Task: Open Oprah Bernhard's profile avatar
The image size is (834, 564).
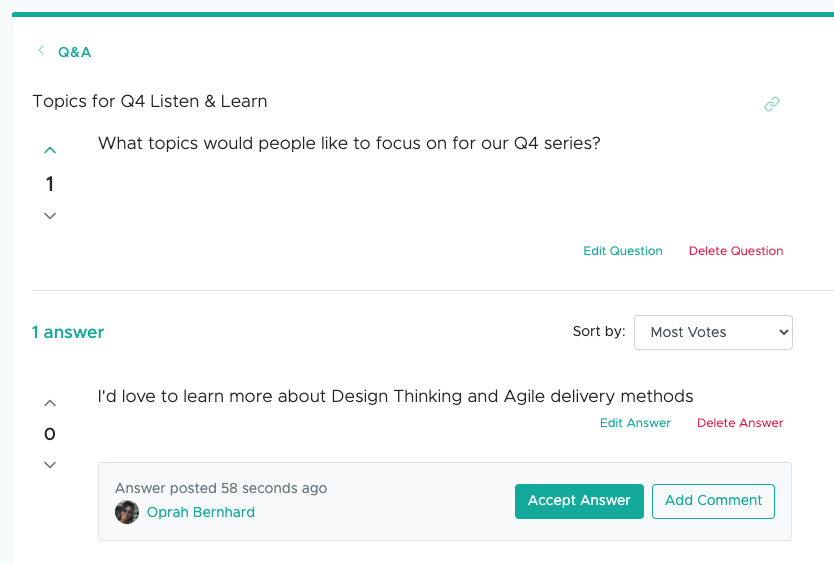Action: [x=127, y=512]
